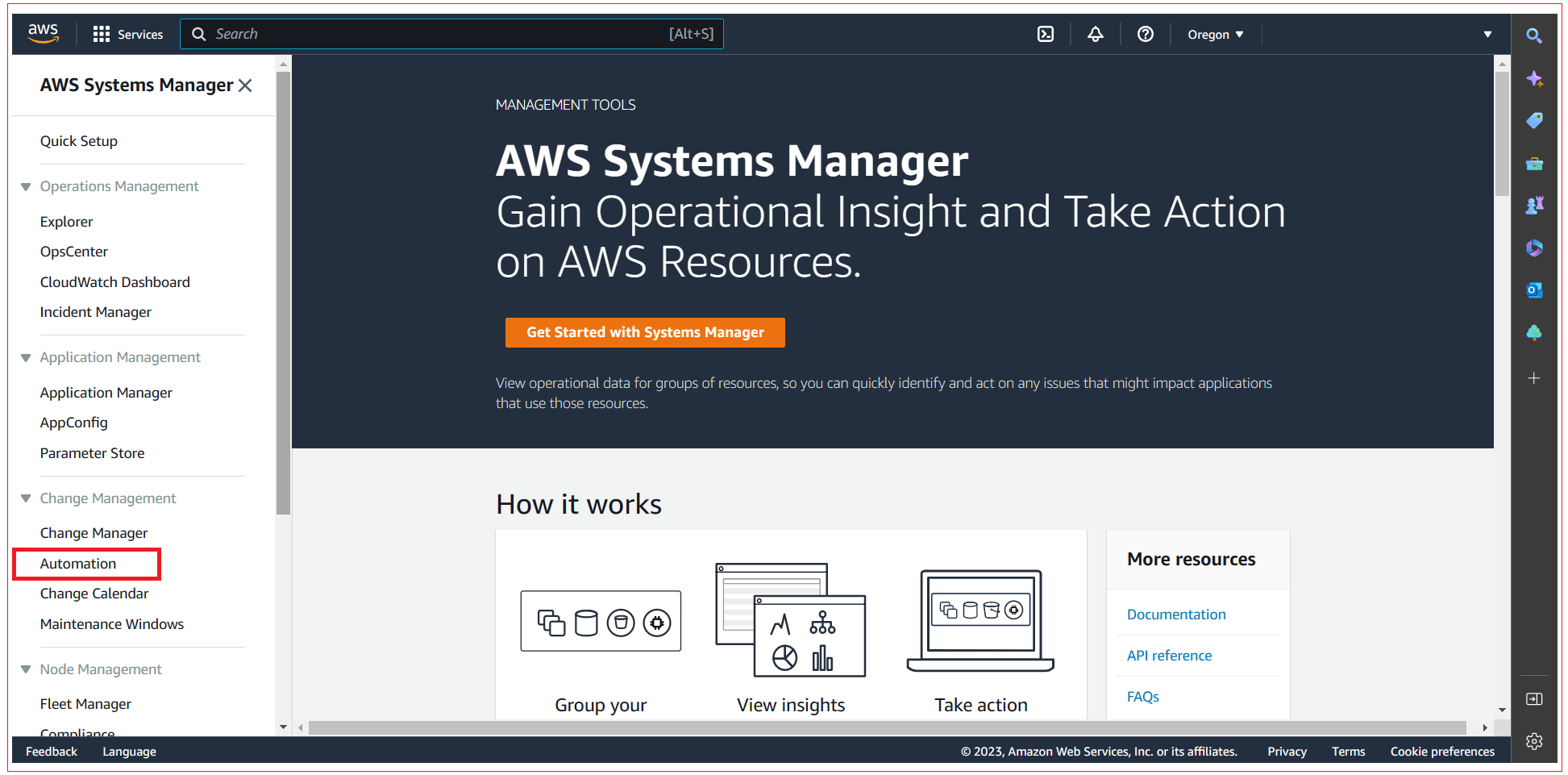The height and width of the screenshot is (775, 1568).
Task: Open the notifications bell icon
Action: pyautogui.click(x=1095, y=34)
